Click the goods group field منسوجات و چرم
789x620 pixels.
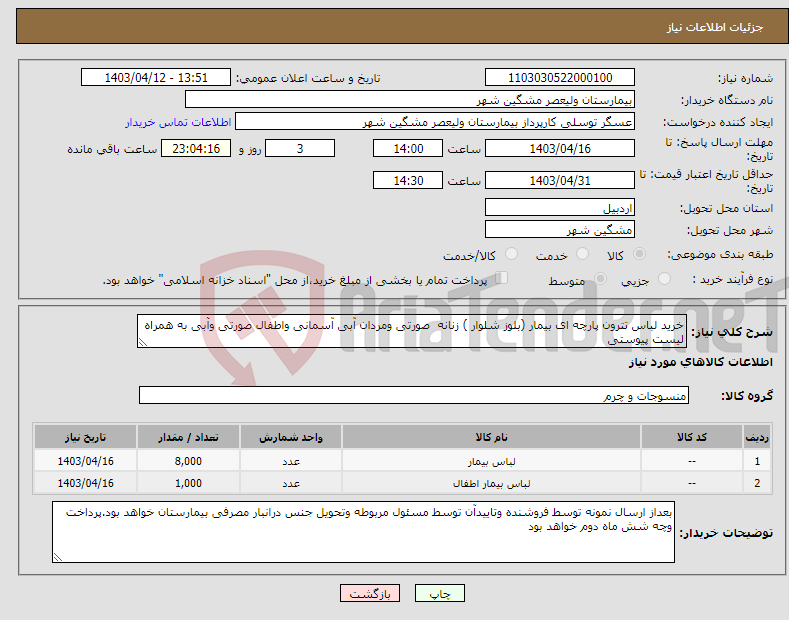tap(414, 396)
